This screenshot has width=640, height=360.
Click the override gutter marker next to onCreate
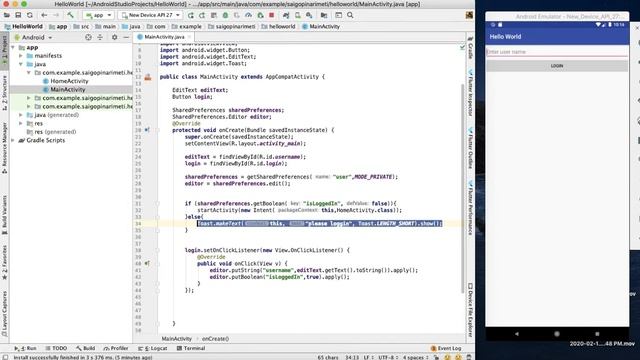(x=147, y=130)
